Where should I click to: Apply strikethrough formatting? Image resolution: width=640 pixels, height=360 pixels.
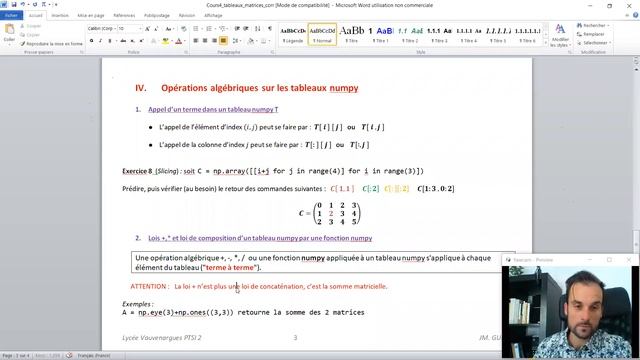[x=123, y=41]
